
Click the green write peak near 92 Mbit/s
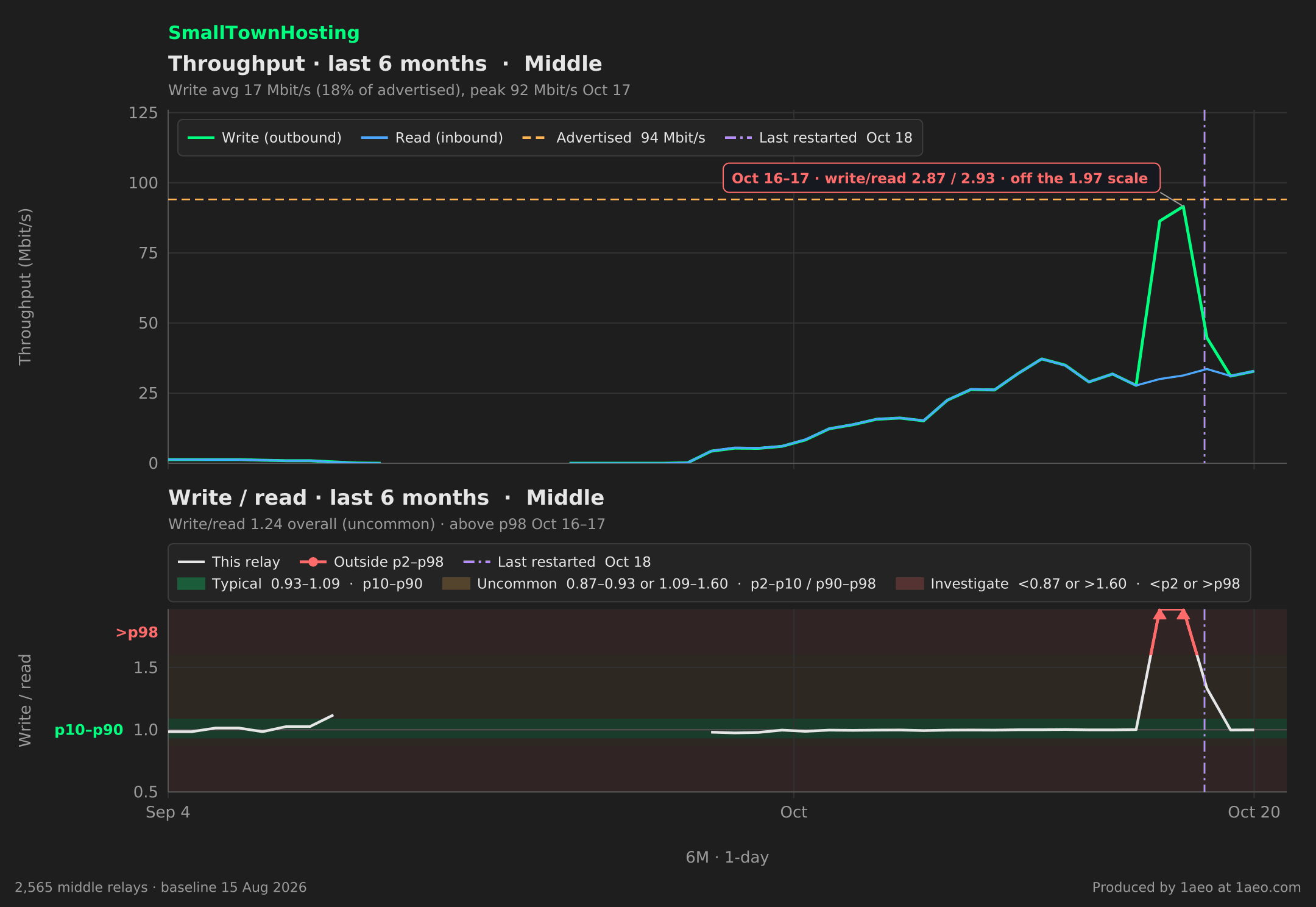click(x=1183, y=207)
